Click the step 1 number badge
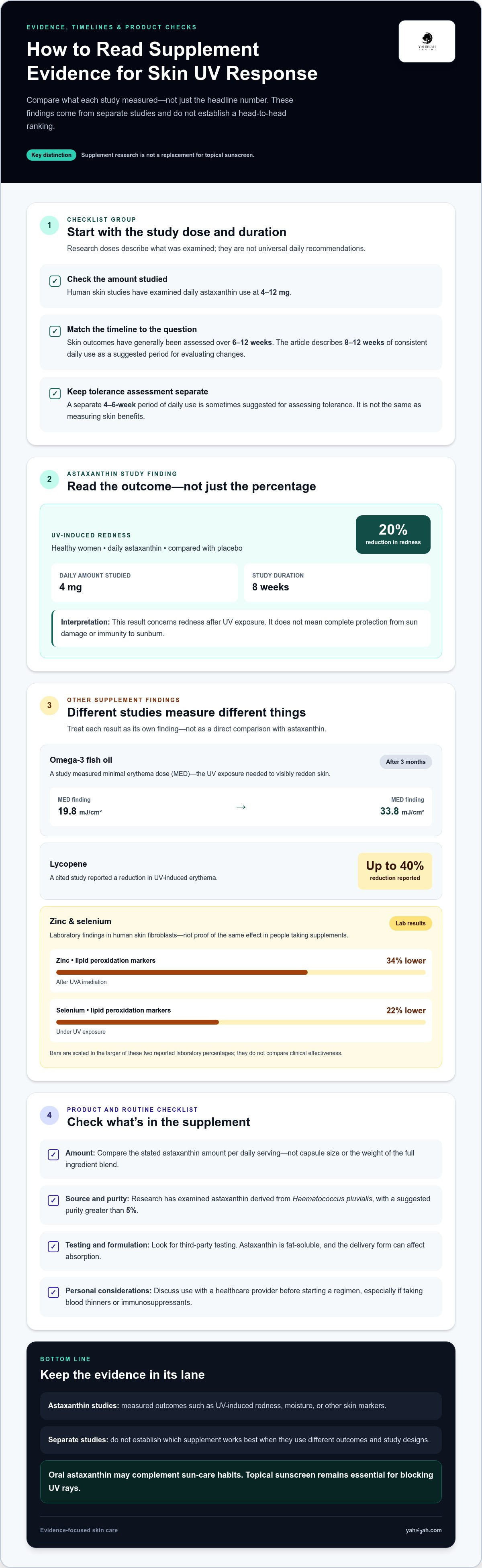Viewport: 482px width, 1568px height. tap(49, 225)
